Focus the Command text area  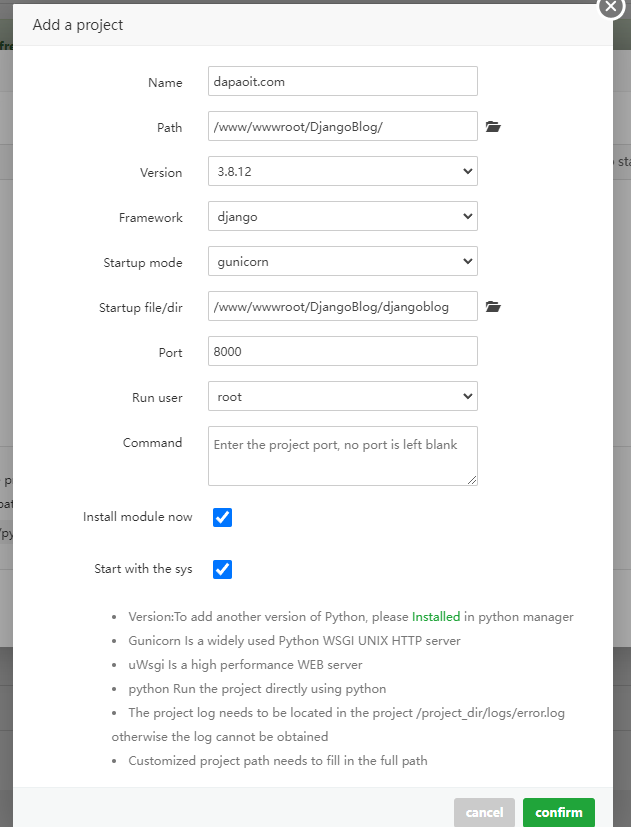[342, 455]
